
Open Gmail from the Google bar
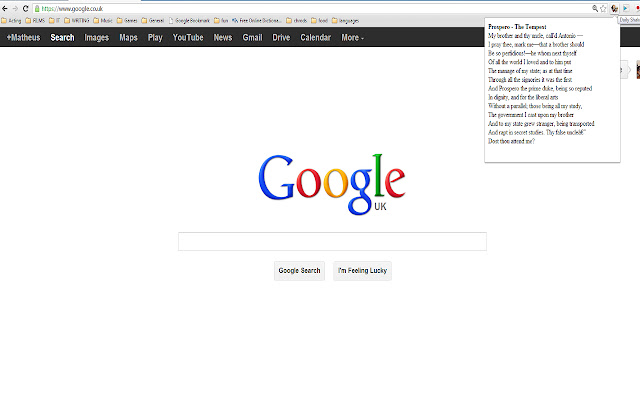[252, 38]
